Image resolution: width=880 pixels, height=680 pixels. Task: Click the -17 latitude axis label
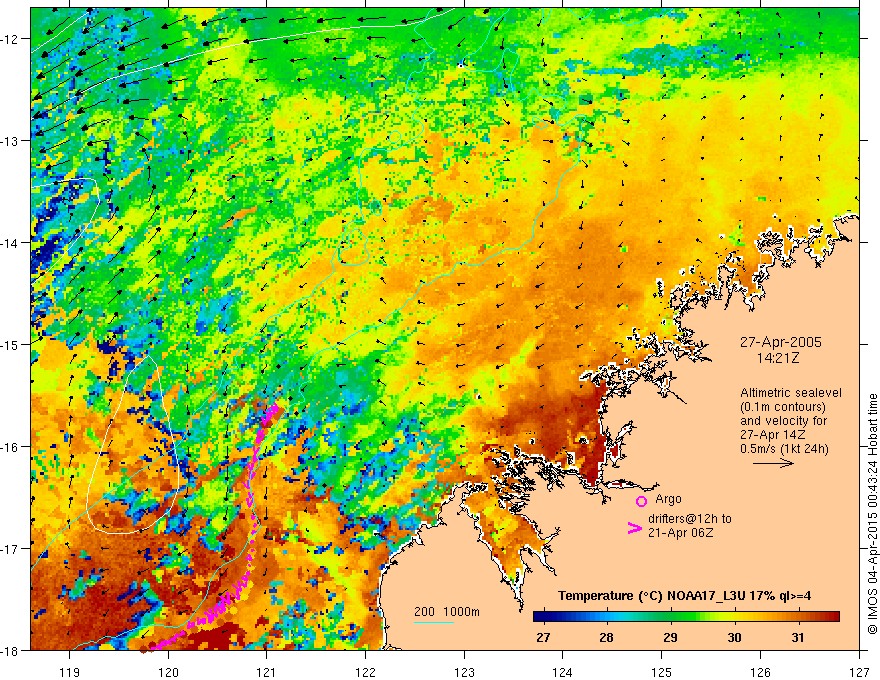coord(11,549)
